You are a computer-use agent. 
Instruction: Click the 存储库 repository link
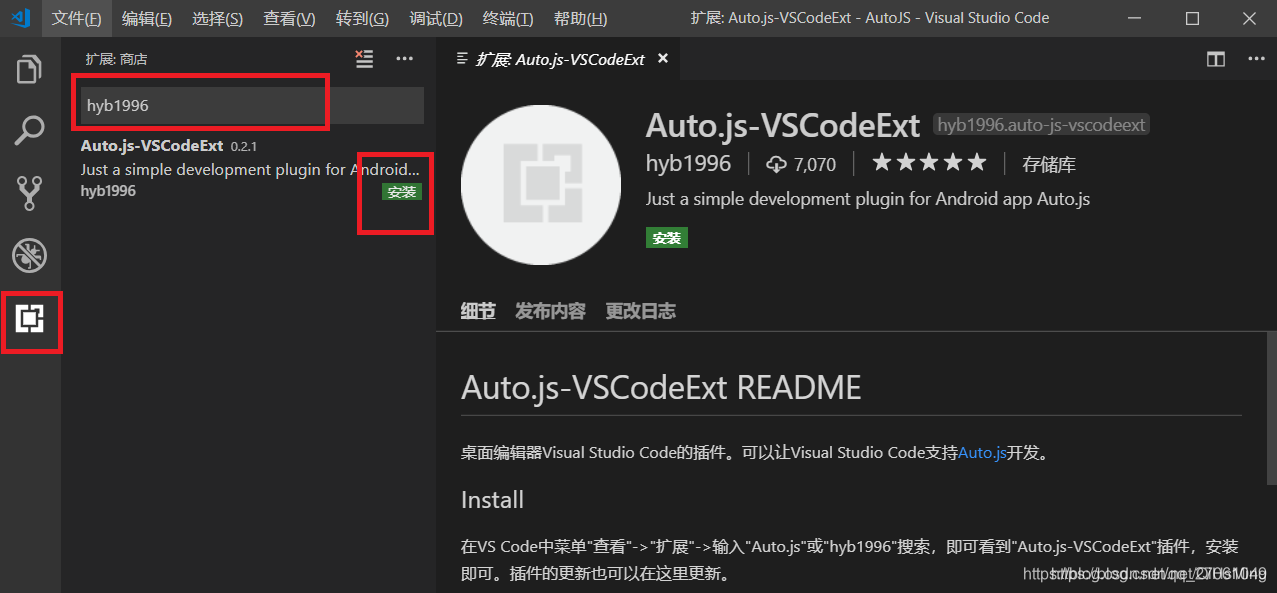coord(1048,163)
